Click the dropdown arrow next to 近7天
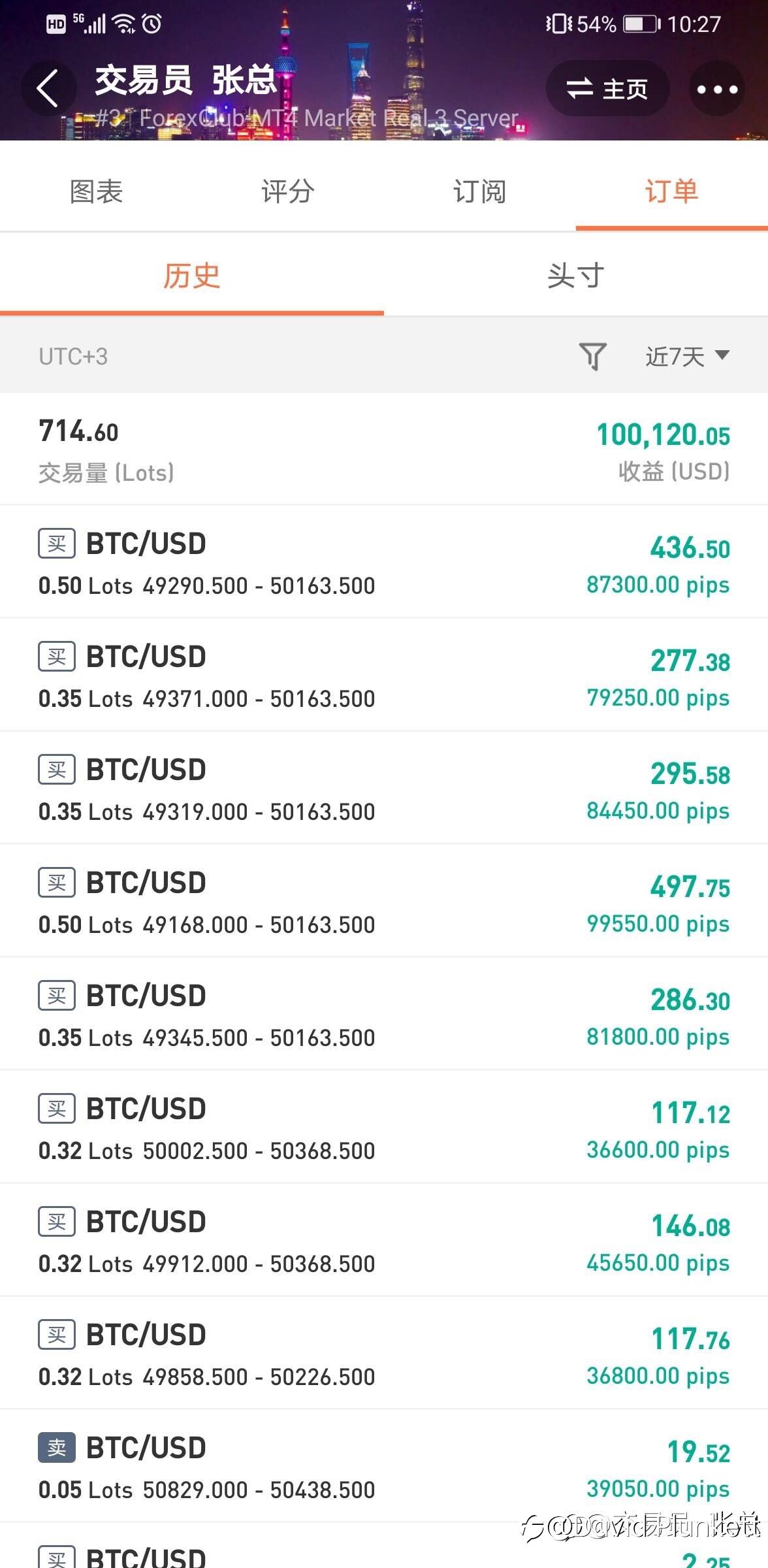Viewport: 768px width, 1568px height. click(x=722, y=355)
